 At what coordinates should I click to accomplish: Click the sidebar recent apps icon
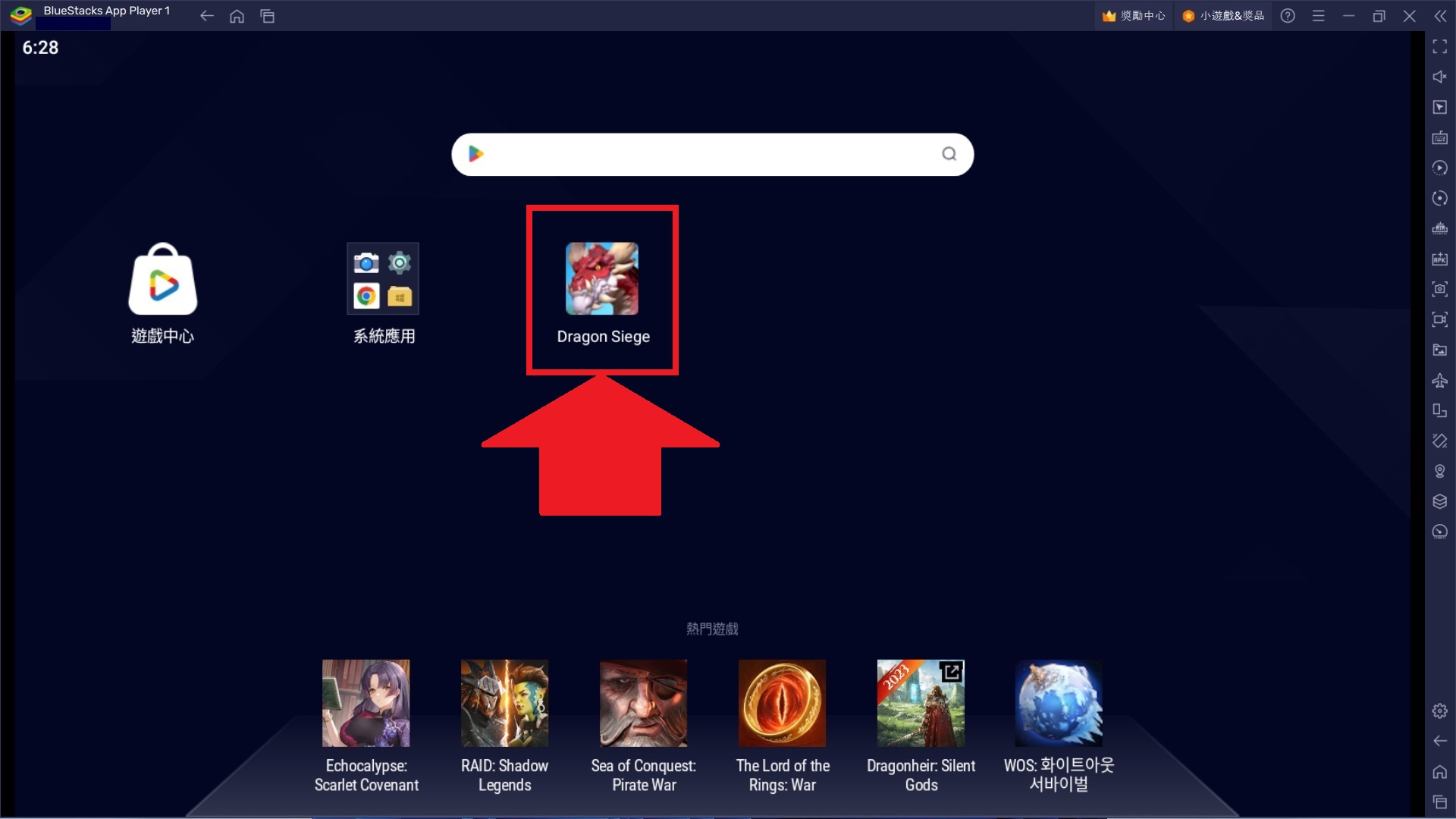pyautogui.click(x=1439, y=802)
